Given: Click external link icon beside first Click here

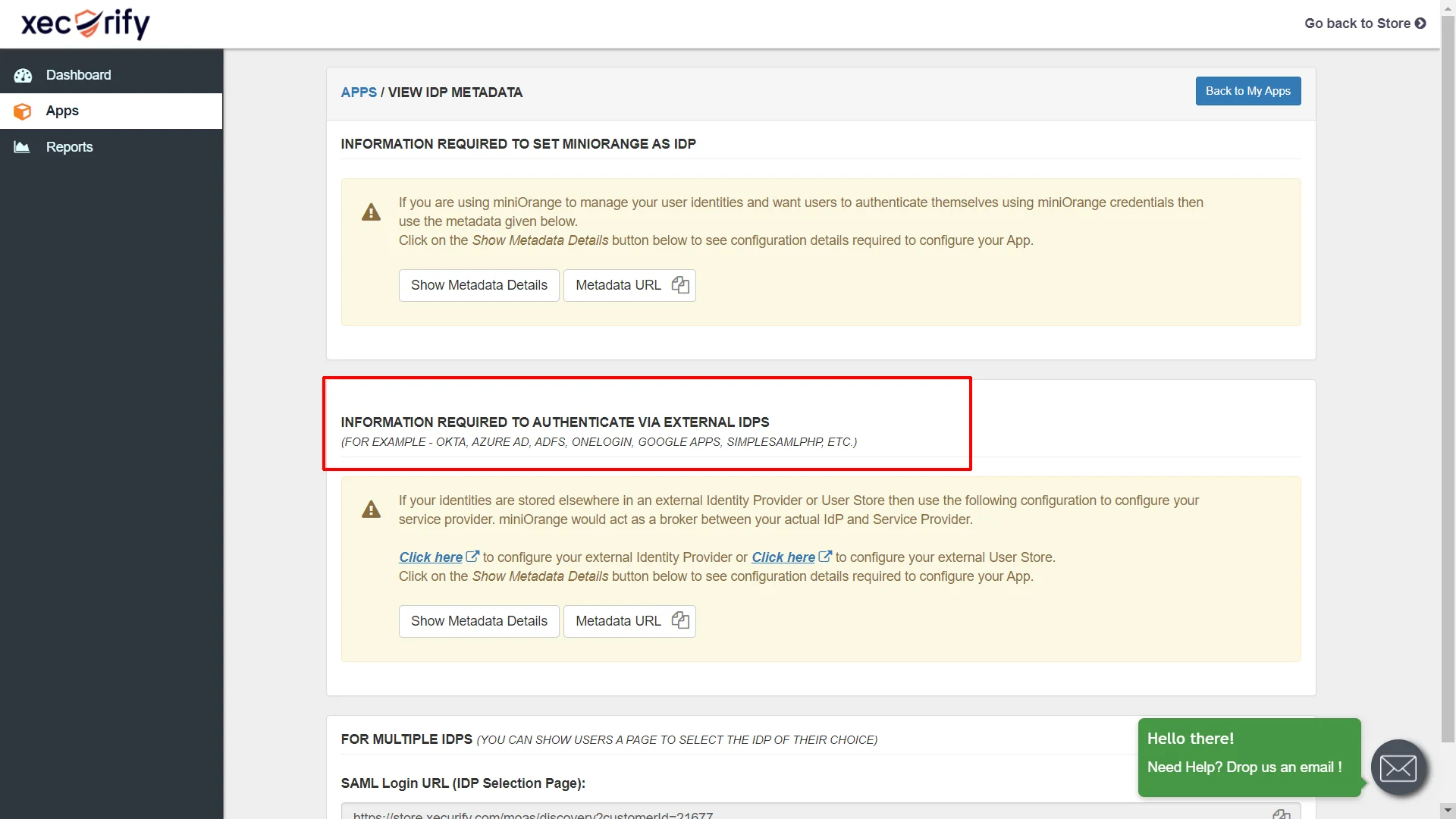Looking at the screenshot, I should click(473, 555).
